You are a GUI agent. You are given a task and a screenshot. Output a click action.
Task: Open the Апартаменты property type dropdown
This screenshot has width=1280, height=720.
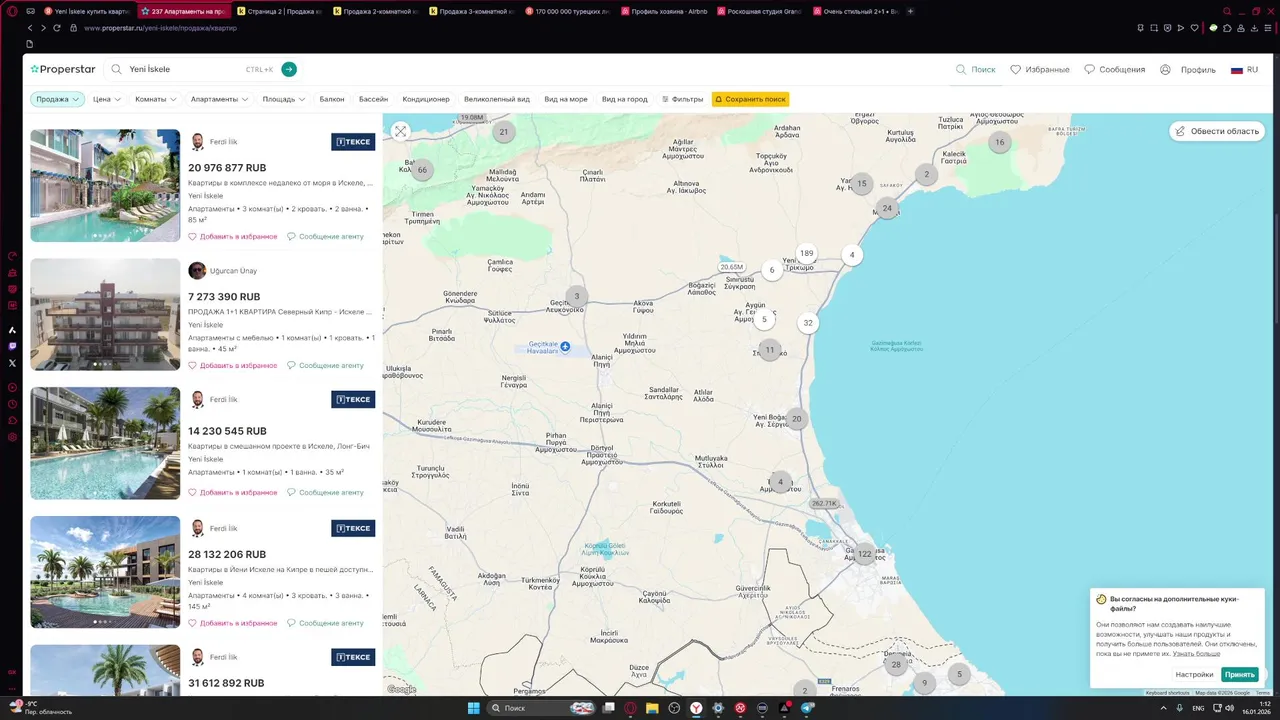click(x=220, y=99)
